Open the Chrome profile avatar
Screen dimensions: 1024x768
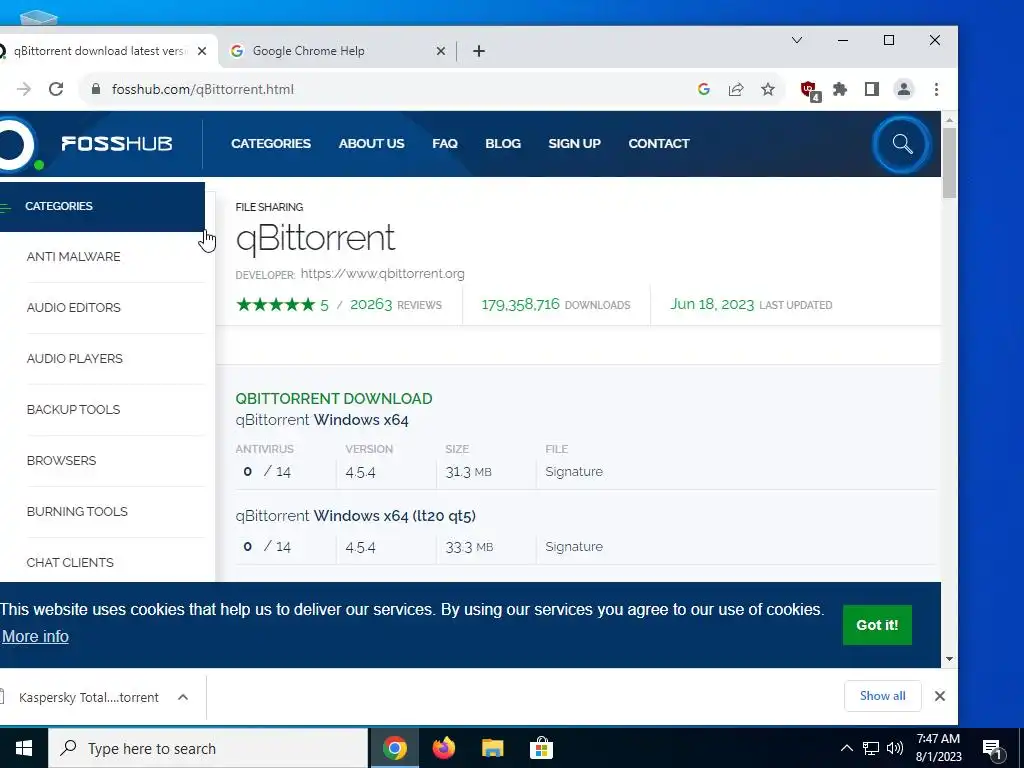click(x=904, y=89)
